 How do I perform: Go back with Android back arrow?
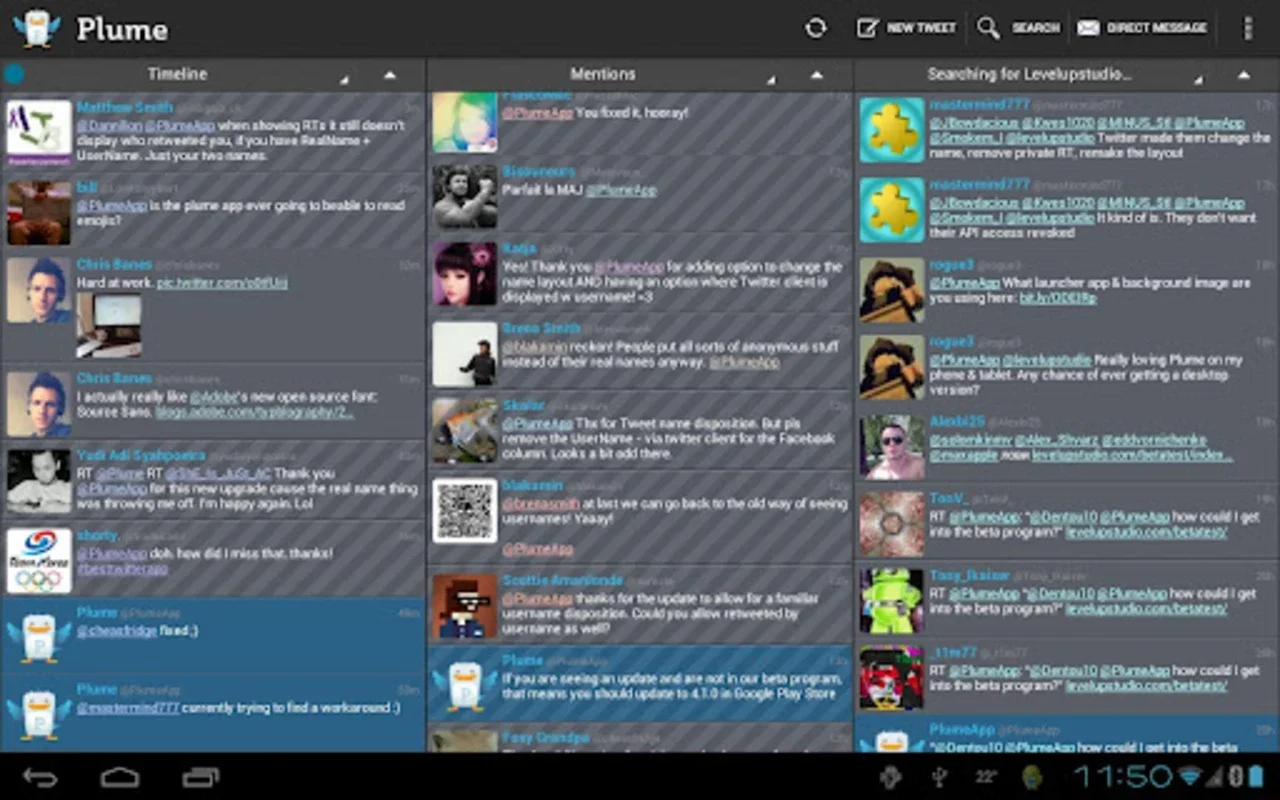click(x=41, y=776)
